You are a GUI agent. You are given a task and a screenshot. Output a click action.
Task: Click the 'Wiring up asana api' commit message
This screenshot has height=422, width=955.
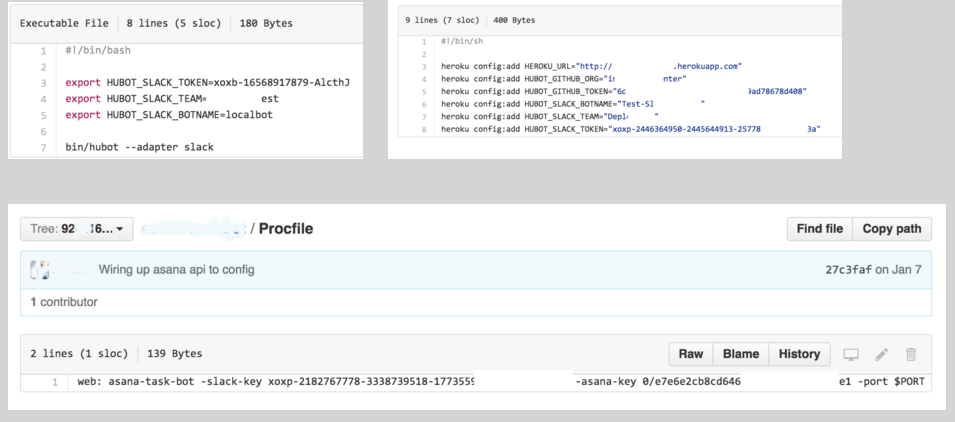176,270
